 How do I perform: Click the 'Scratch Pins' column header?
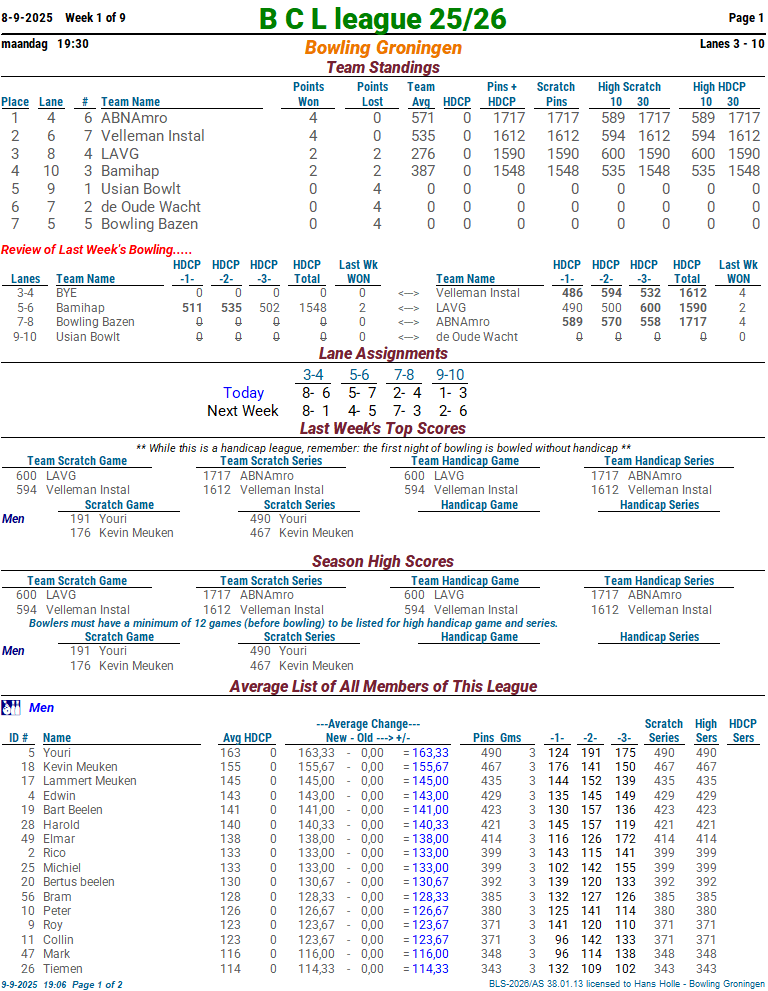point(556,94)
